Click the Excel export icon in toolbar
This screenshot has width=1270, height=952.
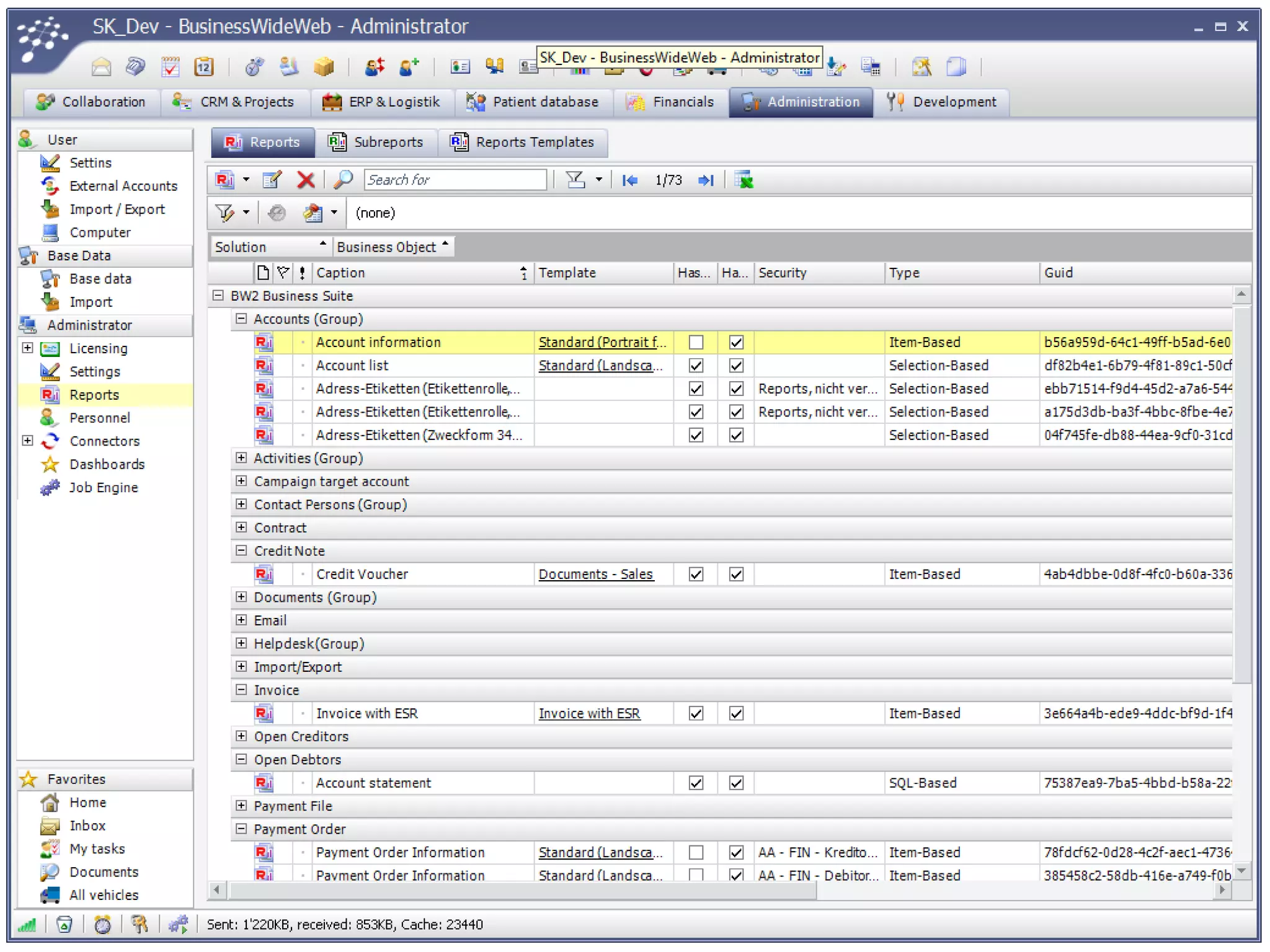(744, 180)
